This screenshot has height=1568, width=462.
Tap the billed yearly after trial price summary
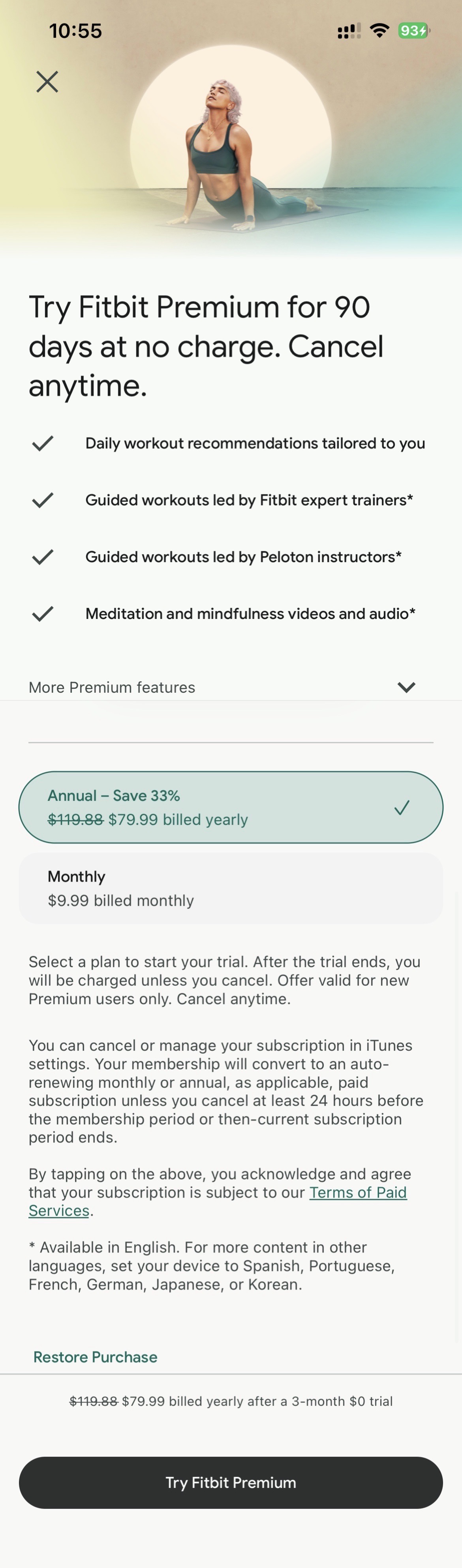coord(231,1401)
